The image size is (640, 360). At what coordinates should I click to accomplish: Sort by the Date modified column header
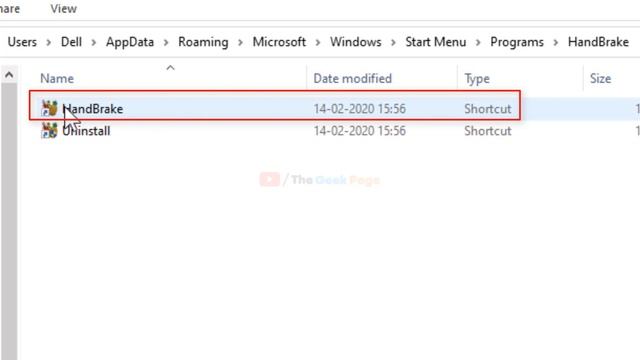tap(352, 78)
